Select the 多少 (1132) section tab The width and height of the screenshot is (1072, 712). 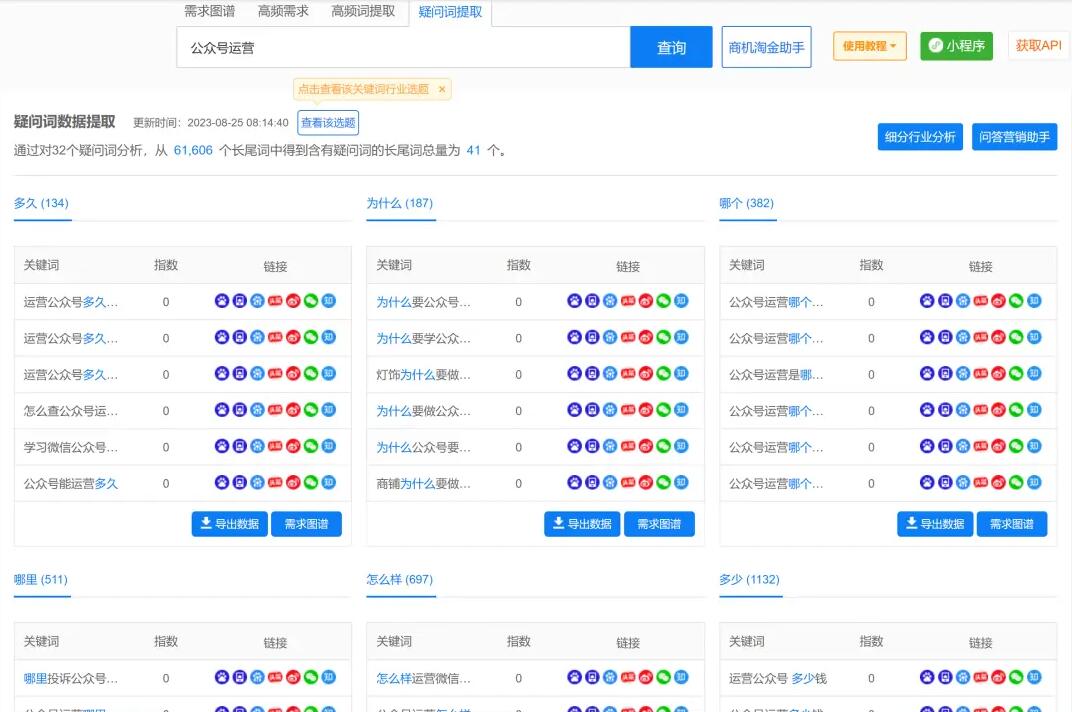(x=749, y=579)
